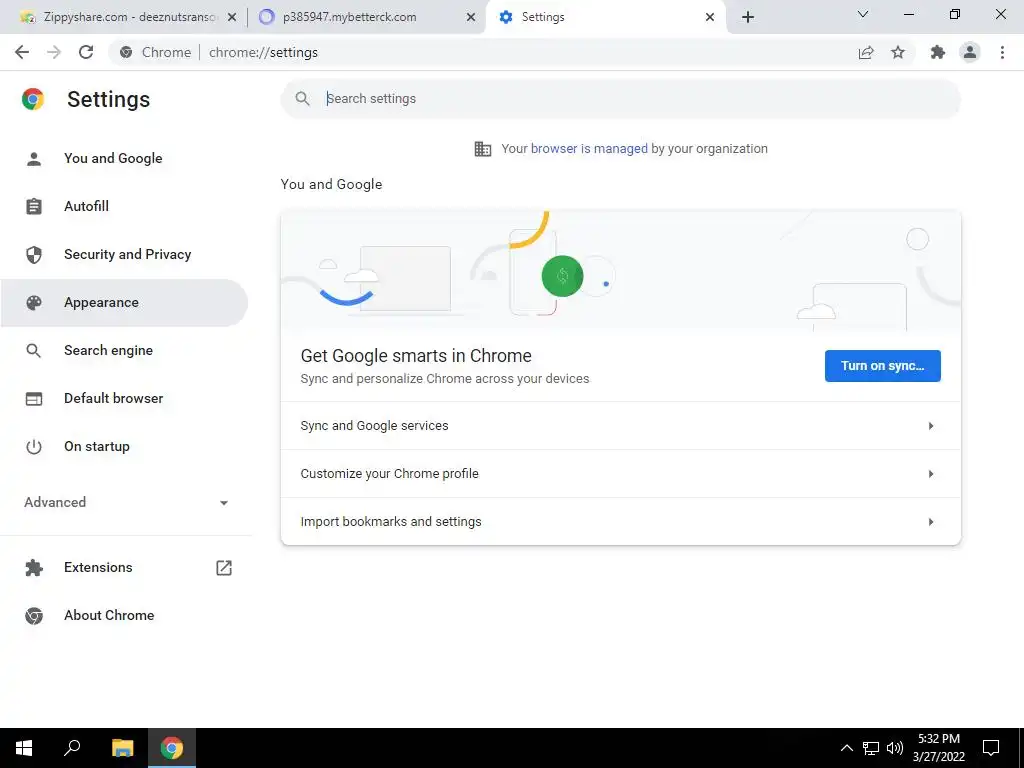Open a new tab with plus button

[748, 17]
